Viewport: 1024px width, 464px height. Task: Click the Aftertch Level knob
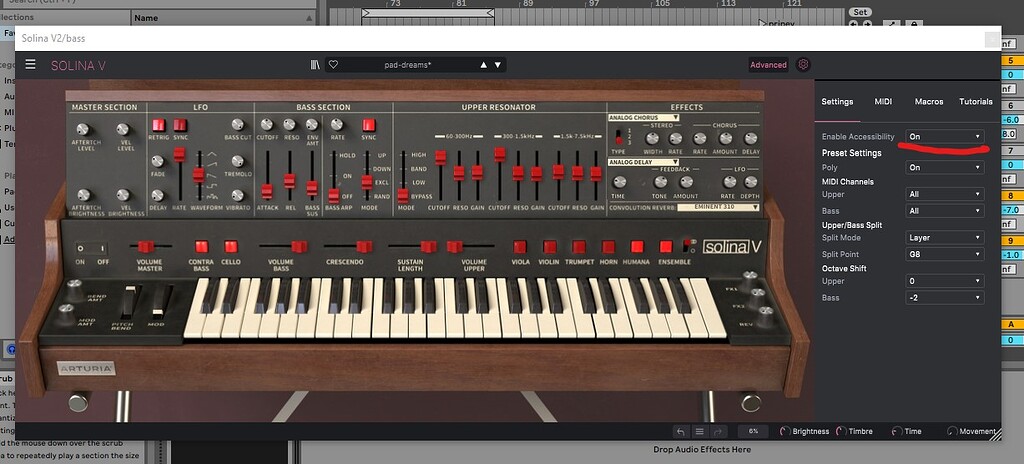(82, 129)
